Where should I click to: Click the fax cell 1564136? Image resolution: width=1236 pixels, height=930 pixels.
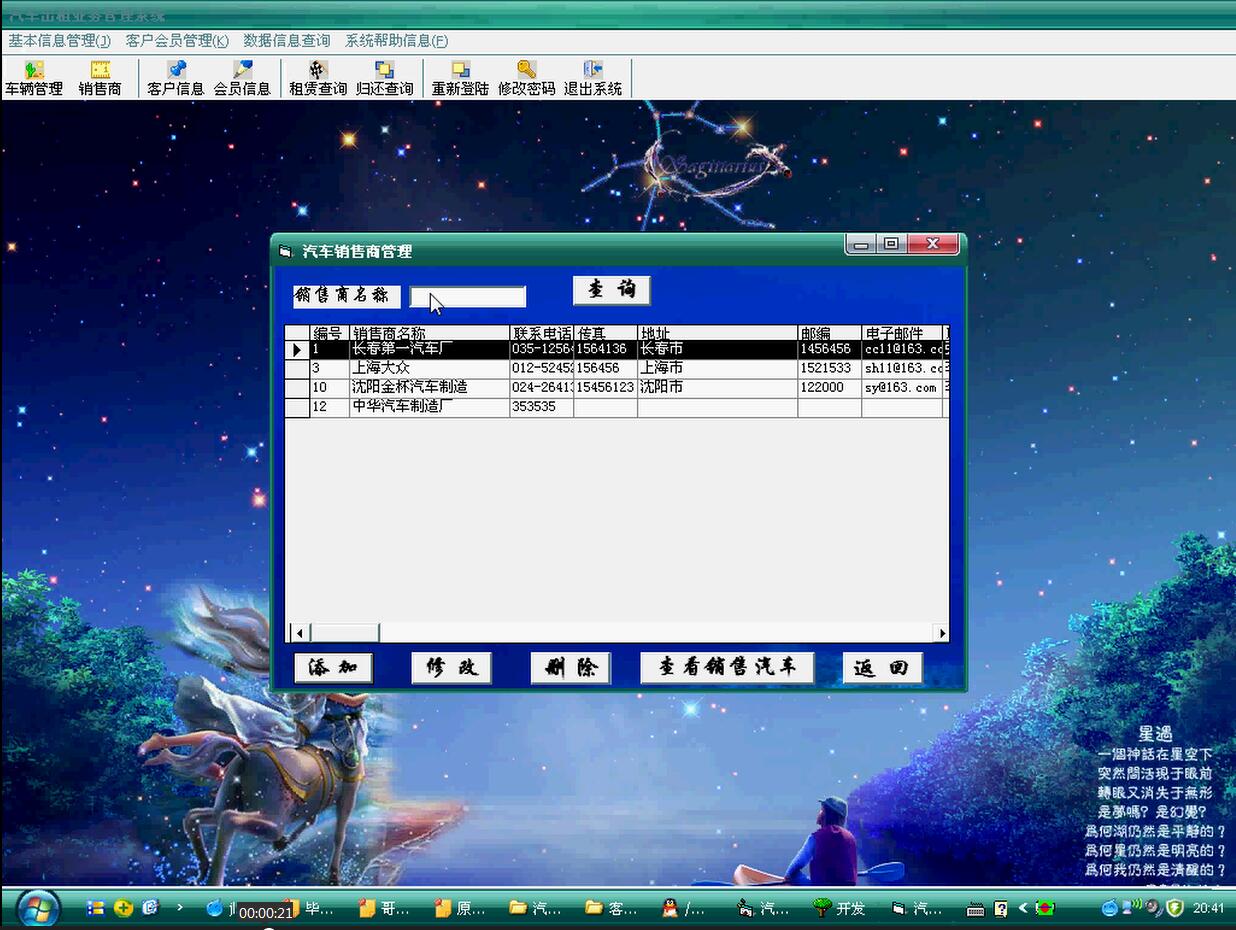(x=605, y=350)
